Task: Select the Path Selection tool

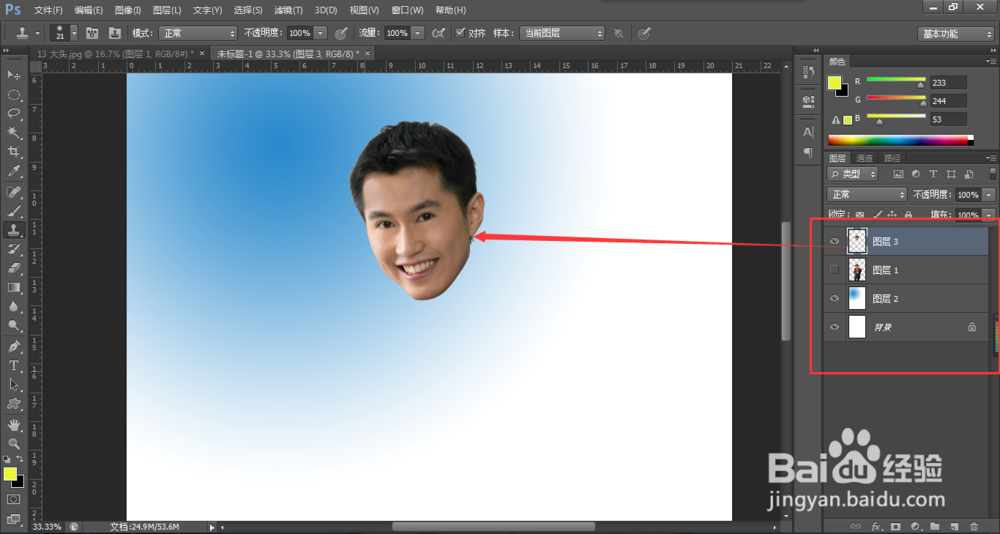Action: coord(13,385)
